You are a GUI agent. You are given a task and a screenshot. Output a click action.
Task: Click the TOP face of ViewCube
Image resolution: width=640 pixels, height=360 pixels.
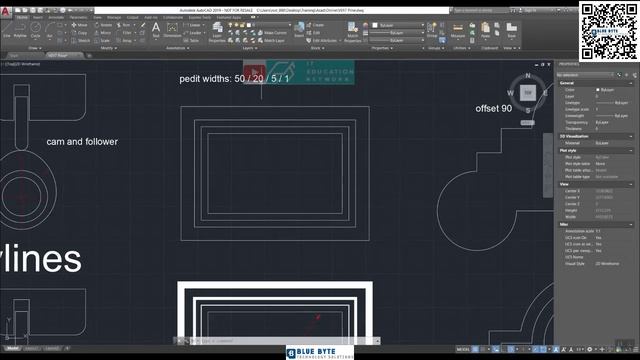pos(528,93)
